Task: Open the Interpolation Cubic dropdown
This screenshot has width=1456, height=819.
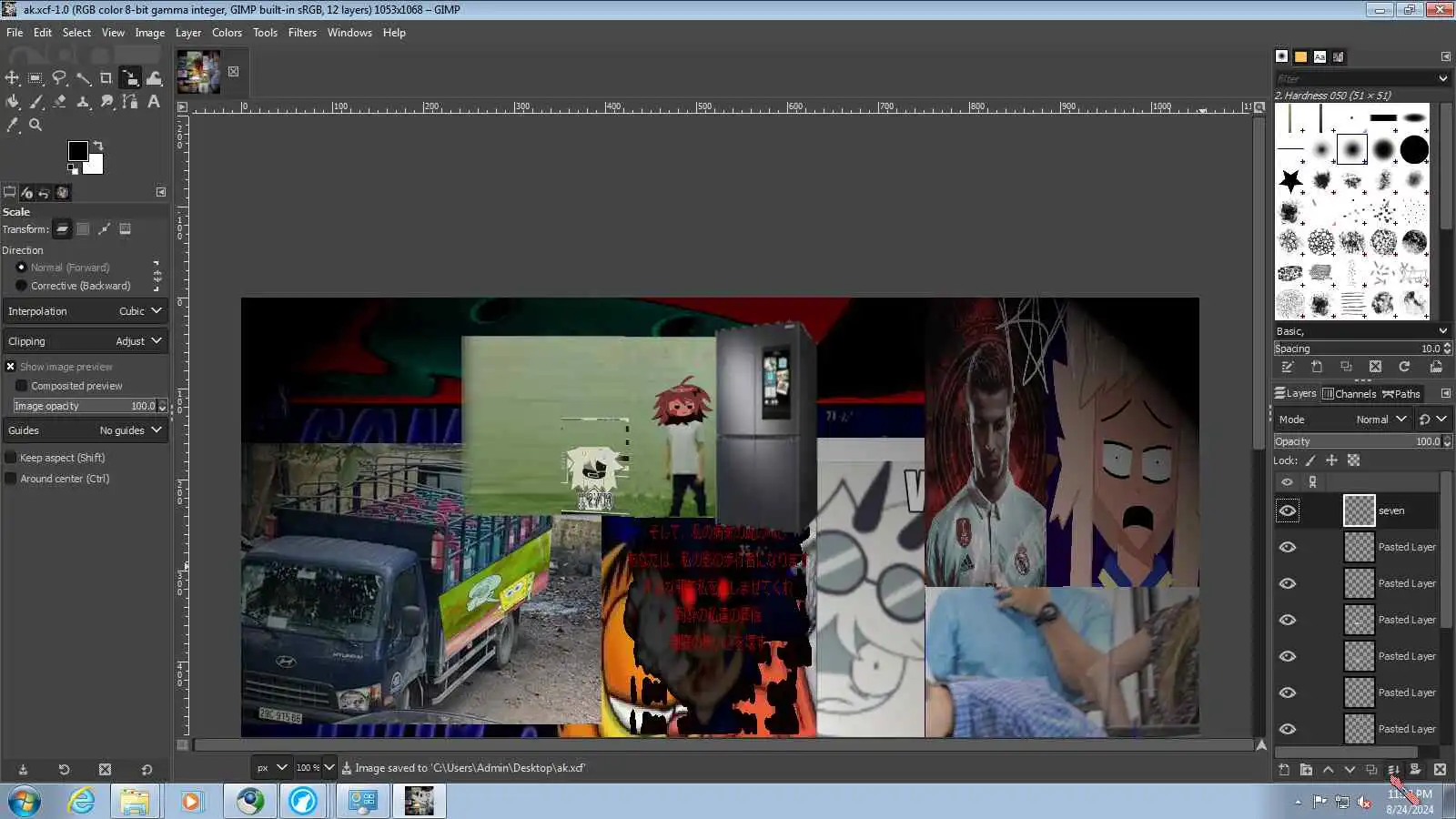Action: pyautogui.click(x=86, y=311)
